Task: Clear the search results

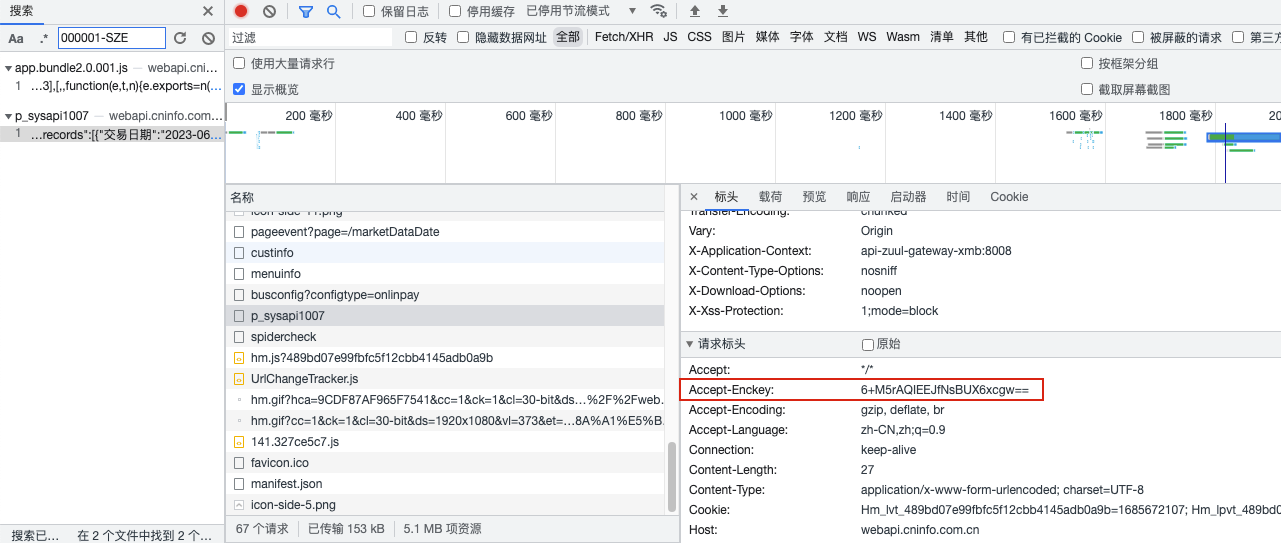Action: coord(208,39)
